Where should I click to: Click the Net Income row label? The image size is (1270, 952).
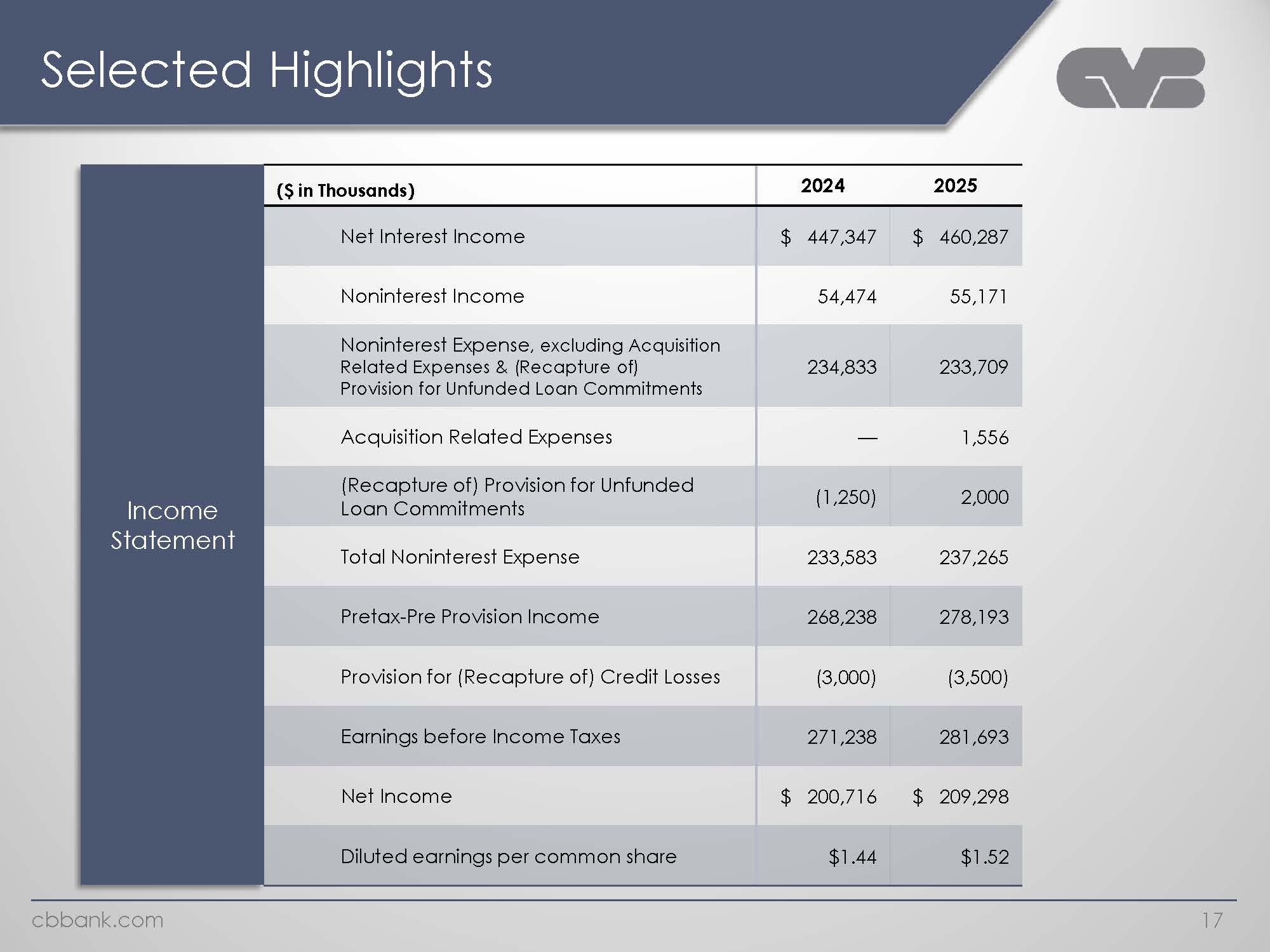point(396,796)
